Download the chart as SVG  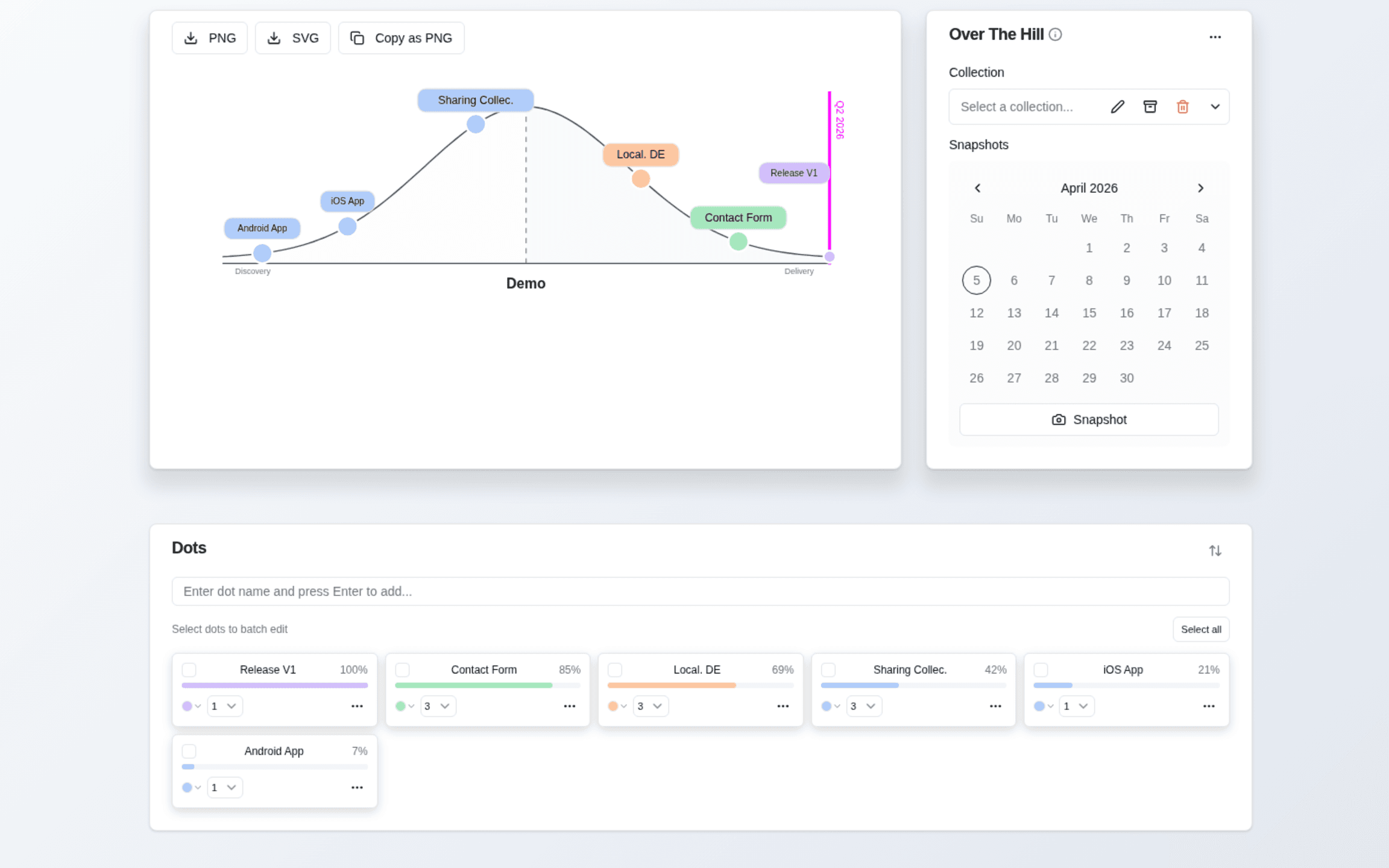292,38
